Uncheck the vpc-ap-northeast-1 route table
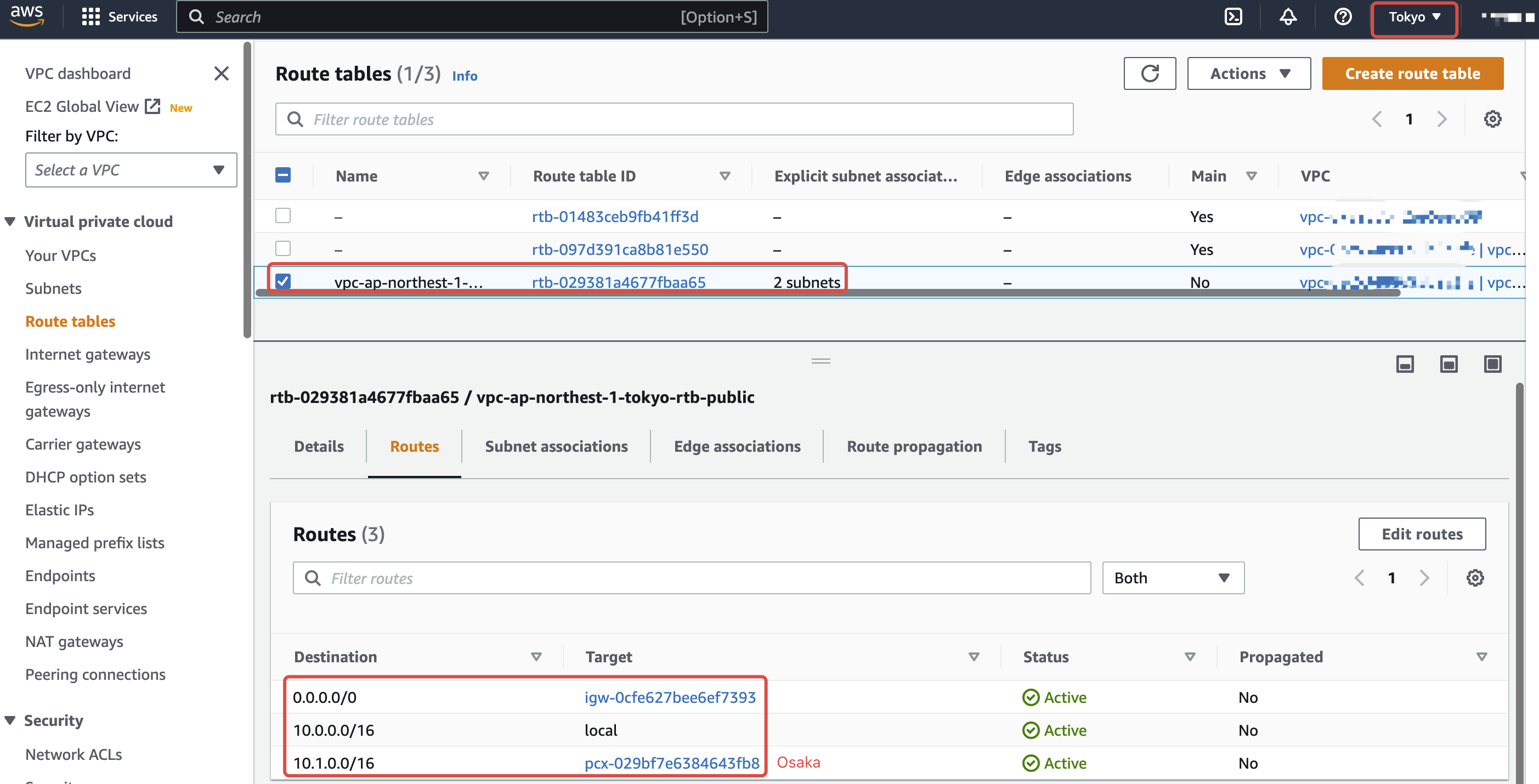 282,281
